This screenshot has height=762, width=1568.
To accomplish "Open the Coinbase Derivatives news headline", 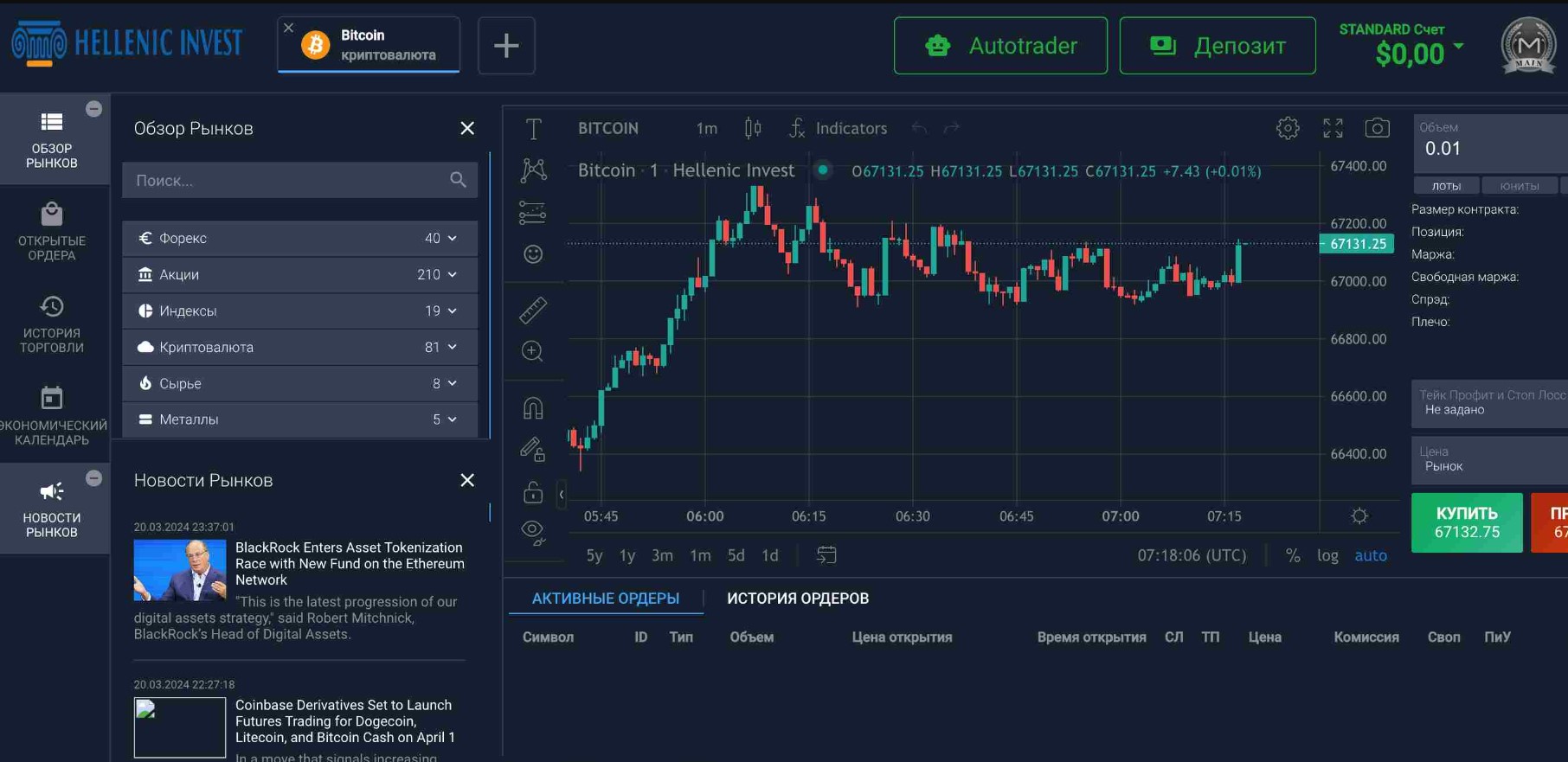I will [345, 721].
